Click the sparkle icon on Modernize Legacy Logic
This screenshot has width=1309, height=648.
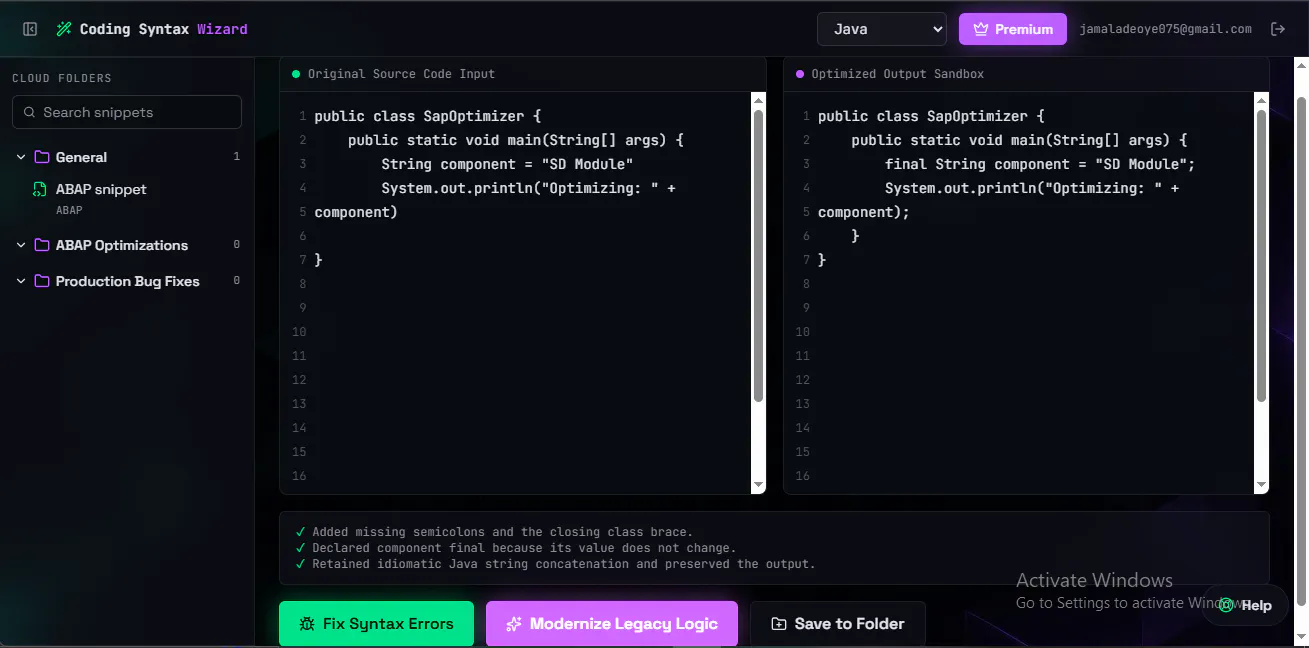click(514, 624)
